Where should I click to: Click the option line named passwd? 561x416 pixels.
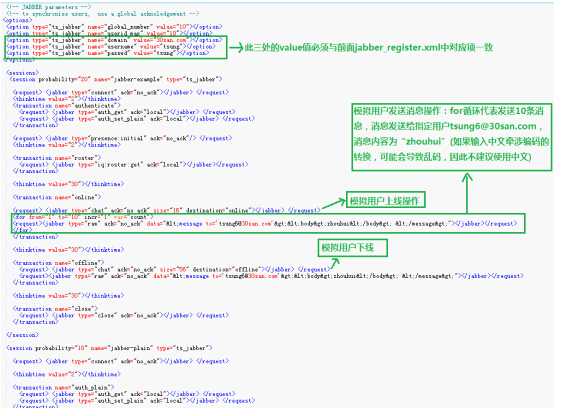(108, 53)
